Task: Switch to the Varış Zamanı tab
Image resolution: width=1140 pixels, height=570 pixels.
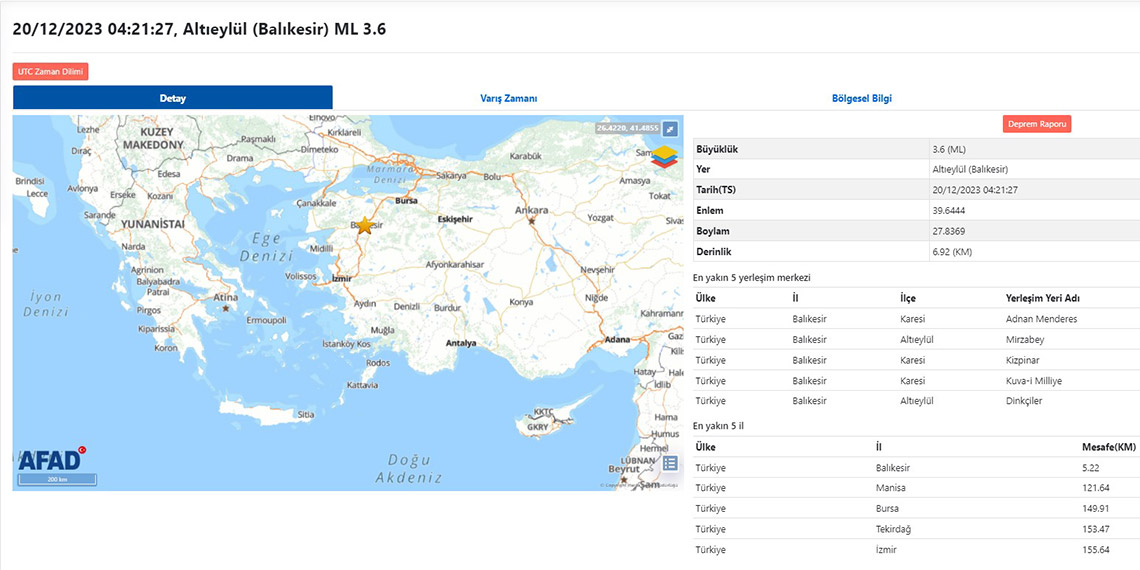Action: tap(510, 98)
